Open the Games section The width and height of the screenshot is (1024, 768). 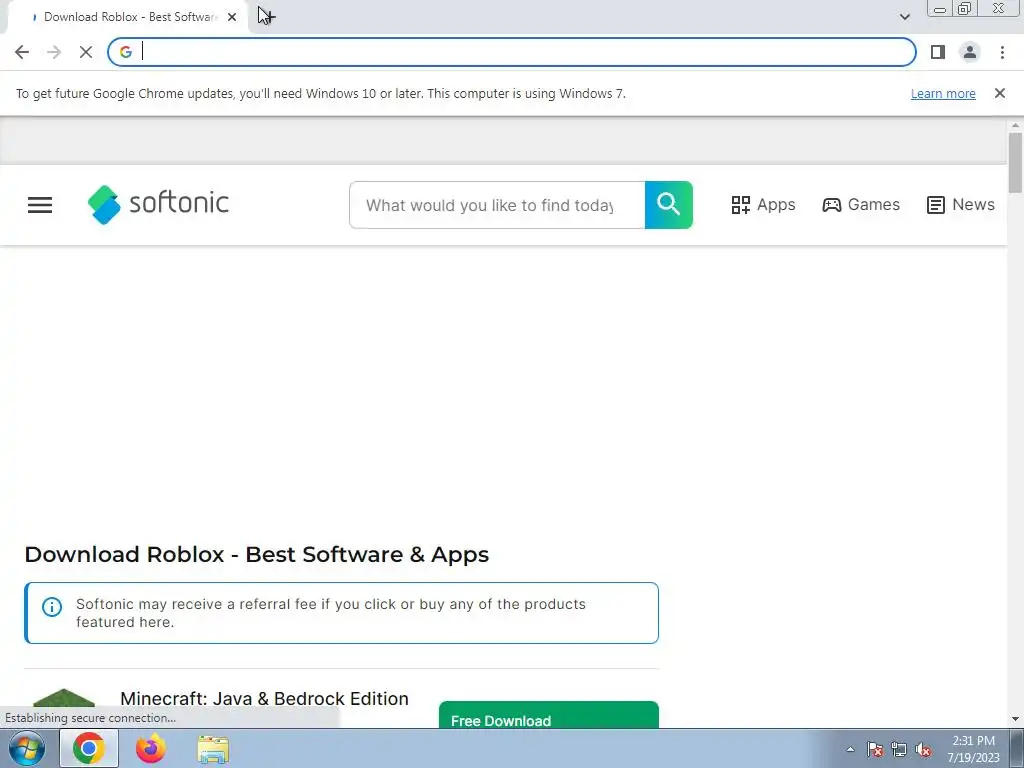coord(861,205)
